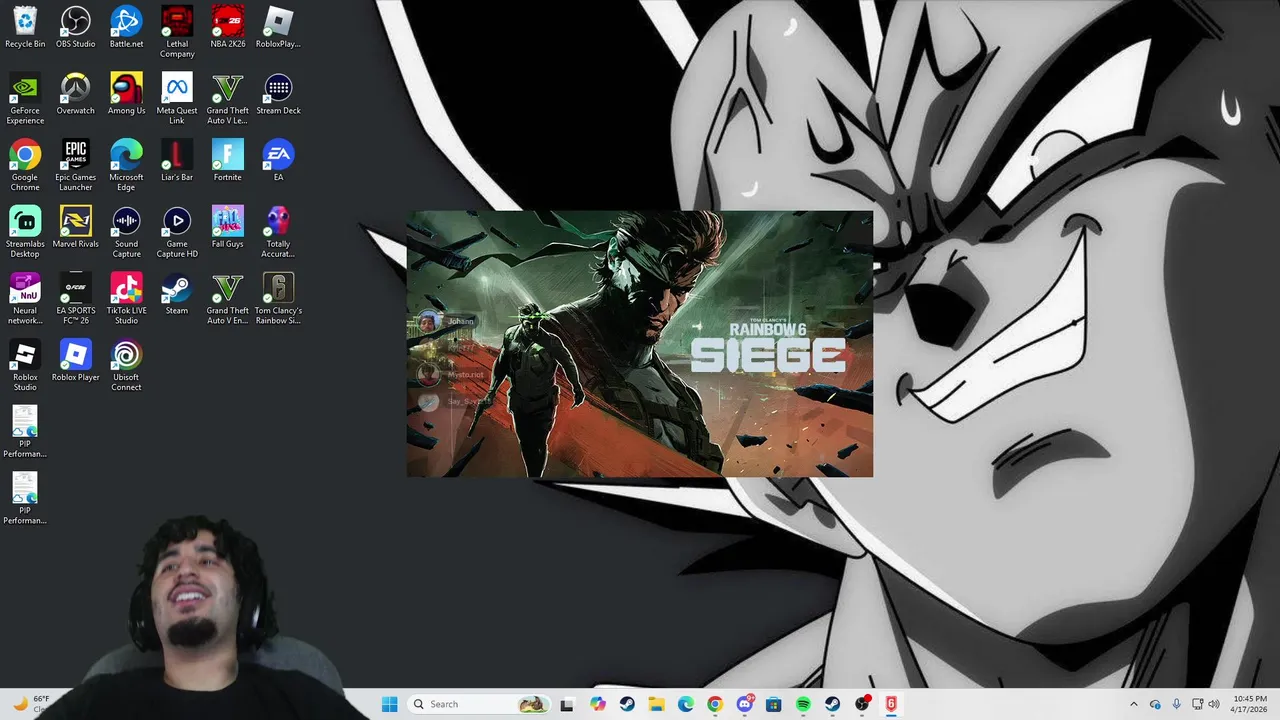Image resolution: width=1280 pixels, height=720 pixels.
Task: Open the EA app desktop icon
Action: [x=278, y=161]
